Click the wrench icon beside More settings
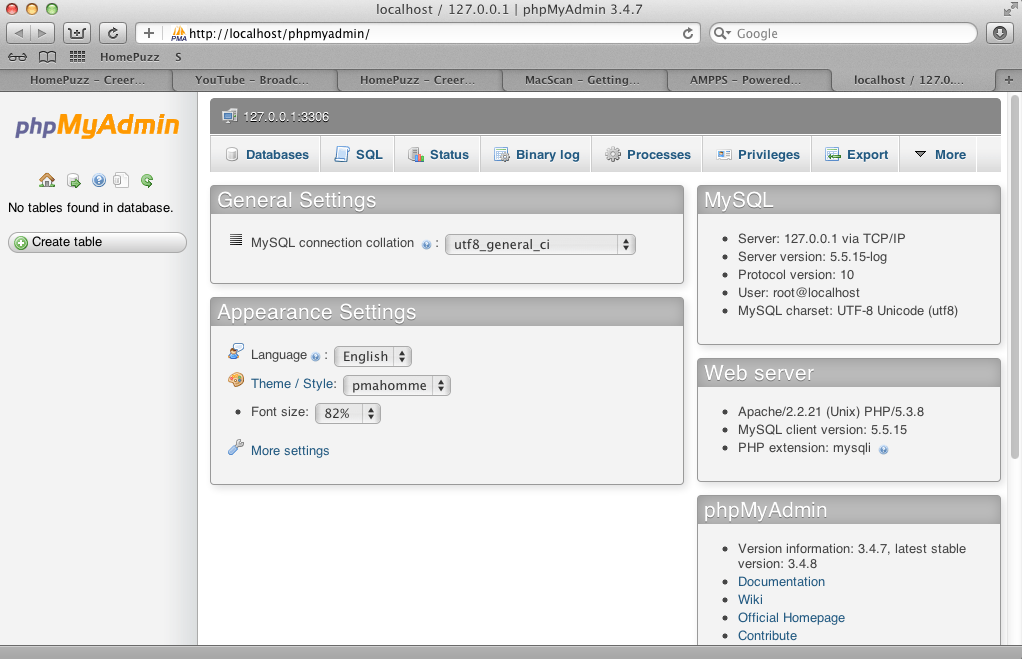The width and height of the screenshot is (1022, 659). pos(235,447)
